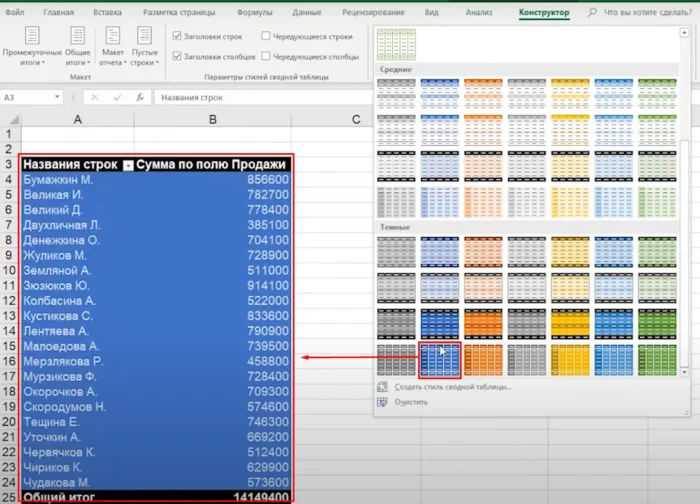The image size is (700, 504).
Task: Enable Чередующиеся столбцы checkbox
Action: tap(265, 57)
